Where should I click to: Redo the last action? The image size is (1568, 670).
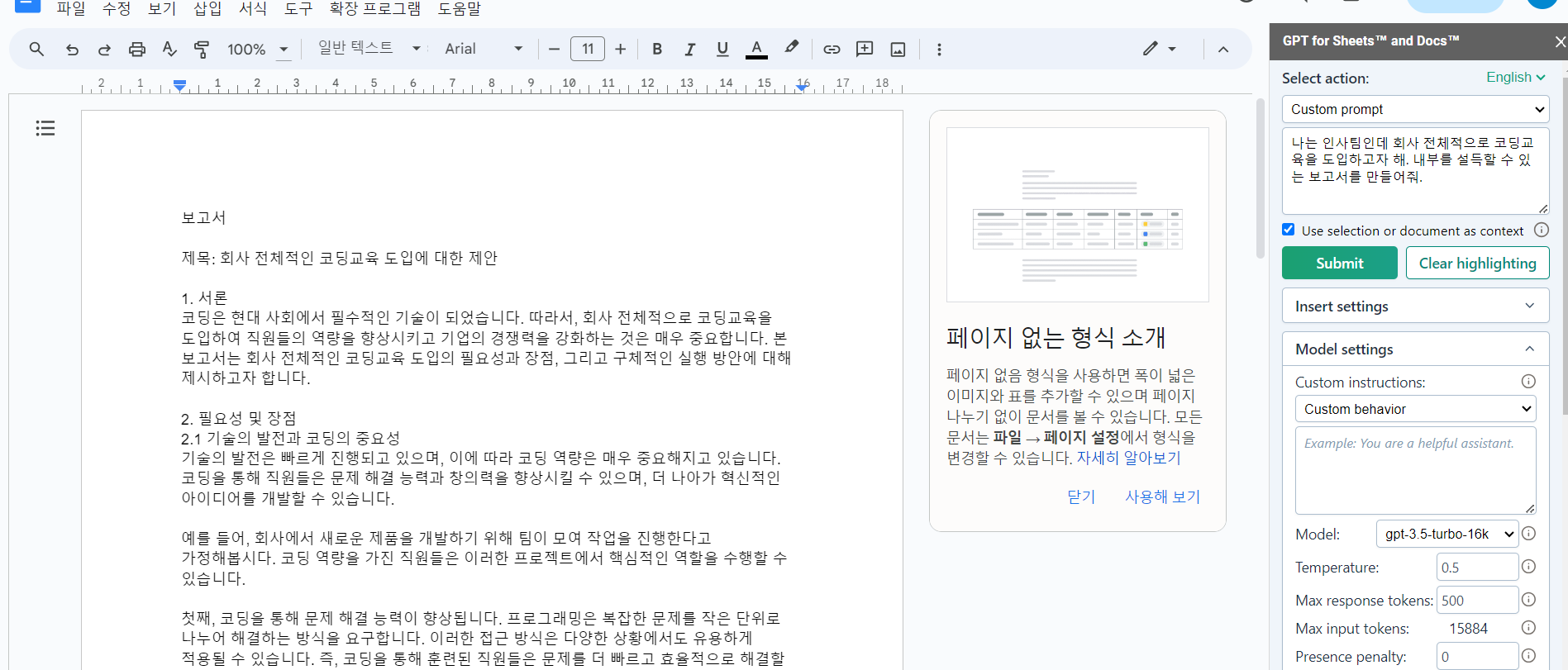point(104,50)
